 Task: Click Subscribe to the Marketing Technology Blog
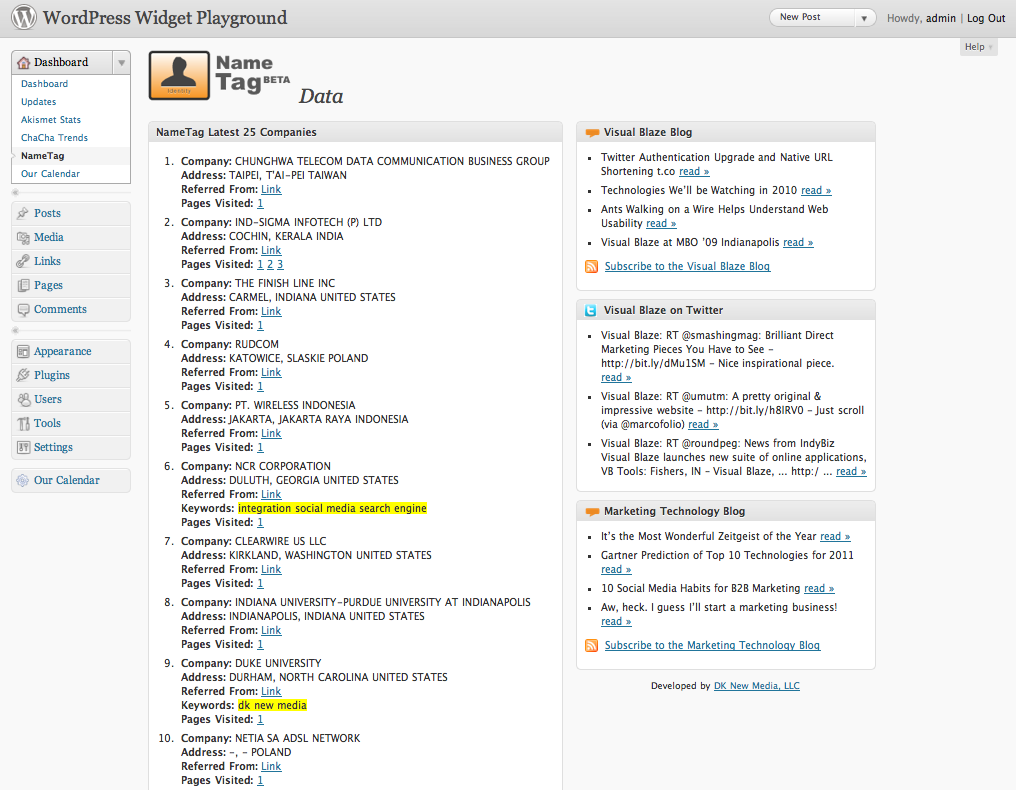(x=712, y=645)
